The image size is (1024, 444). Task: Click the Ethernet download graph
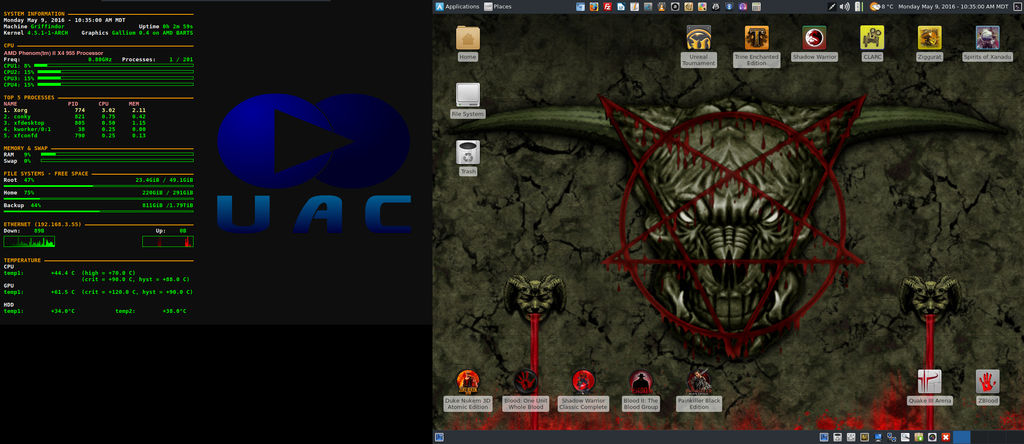[x=29, y=242]
